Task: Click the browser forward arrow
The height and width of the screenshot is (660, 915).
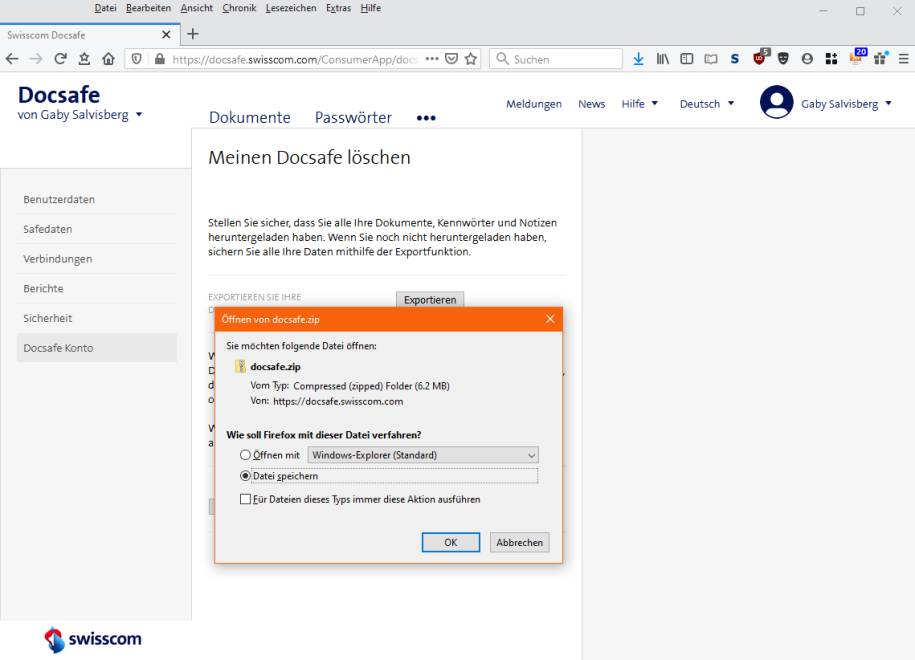Action: click(36, 59)
